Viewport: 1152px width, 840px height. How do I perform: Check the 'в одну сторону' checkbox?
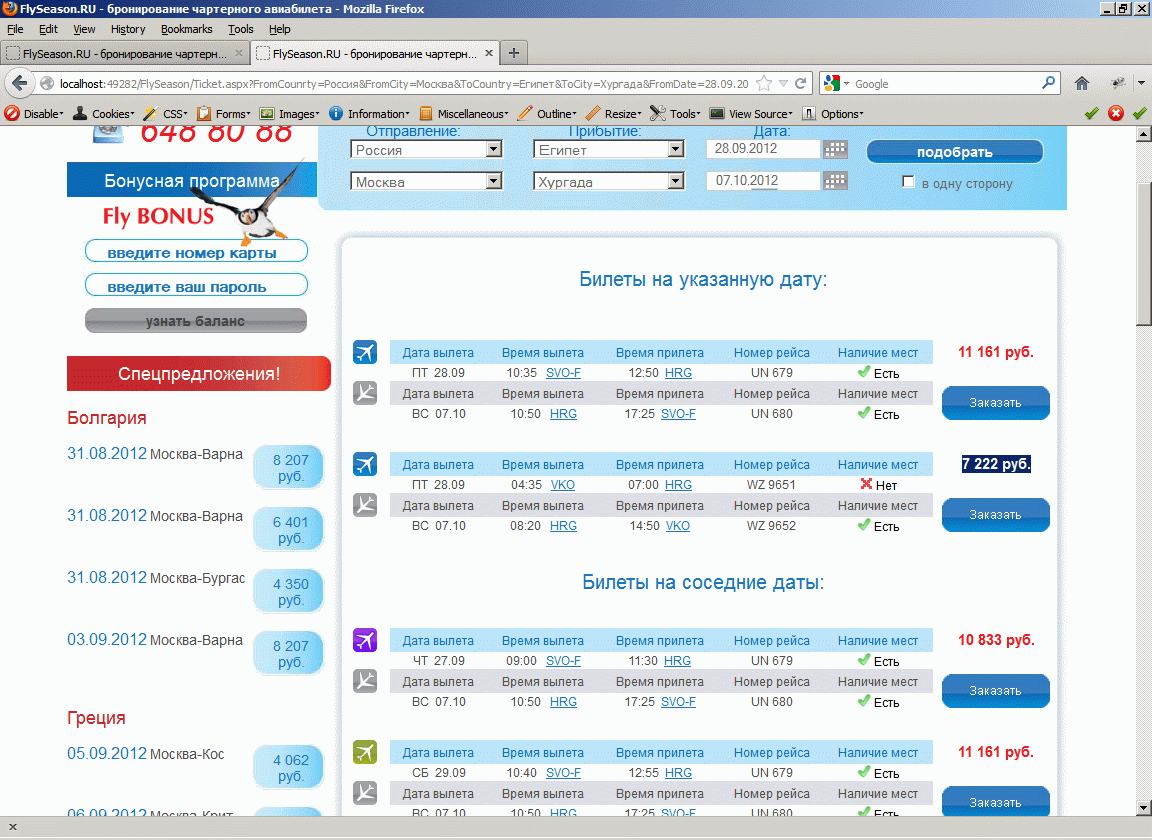click(x=908, y=182)
